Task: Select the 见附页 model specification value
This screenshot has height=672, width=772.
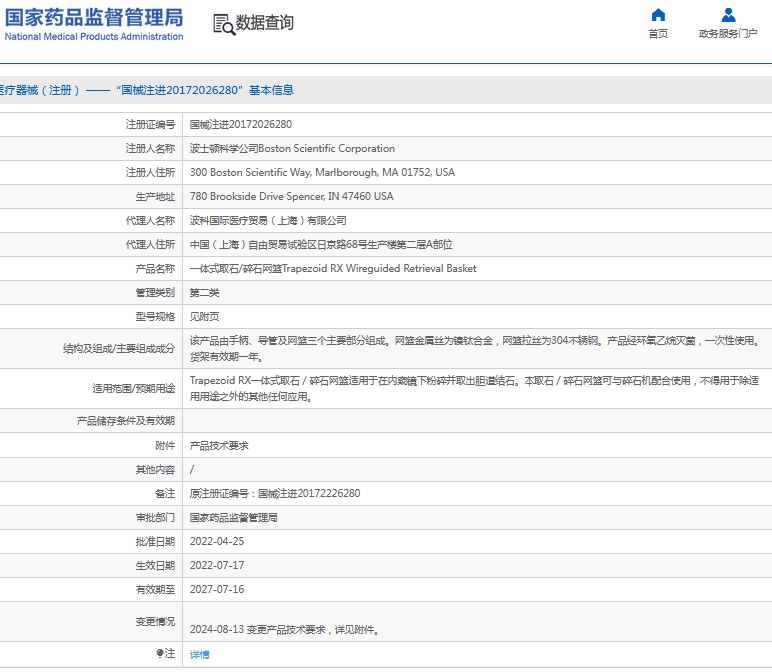Action: tap(204, 317)
